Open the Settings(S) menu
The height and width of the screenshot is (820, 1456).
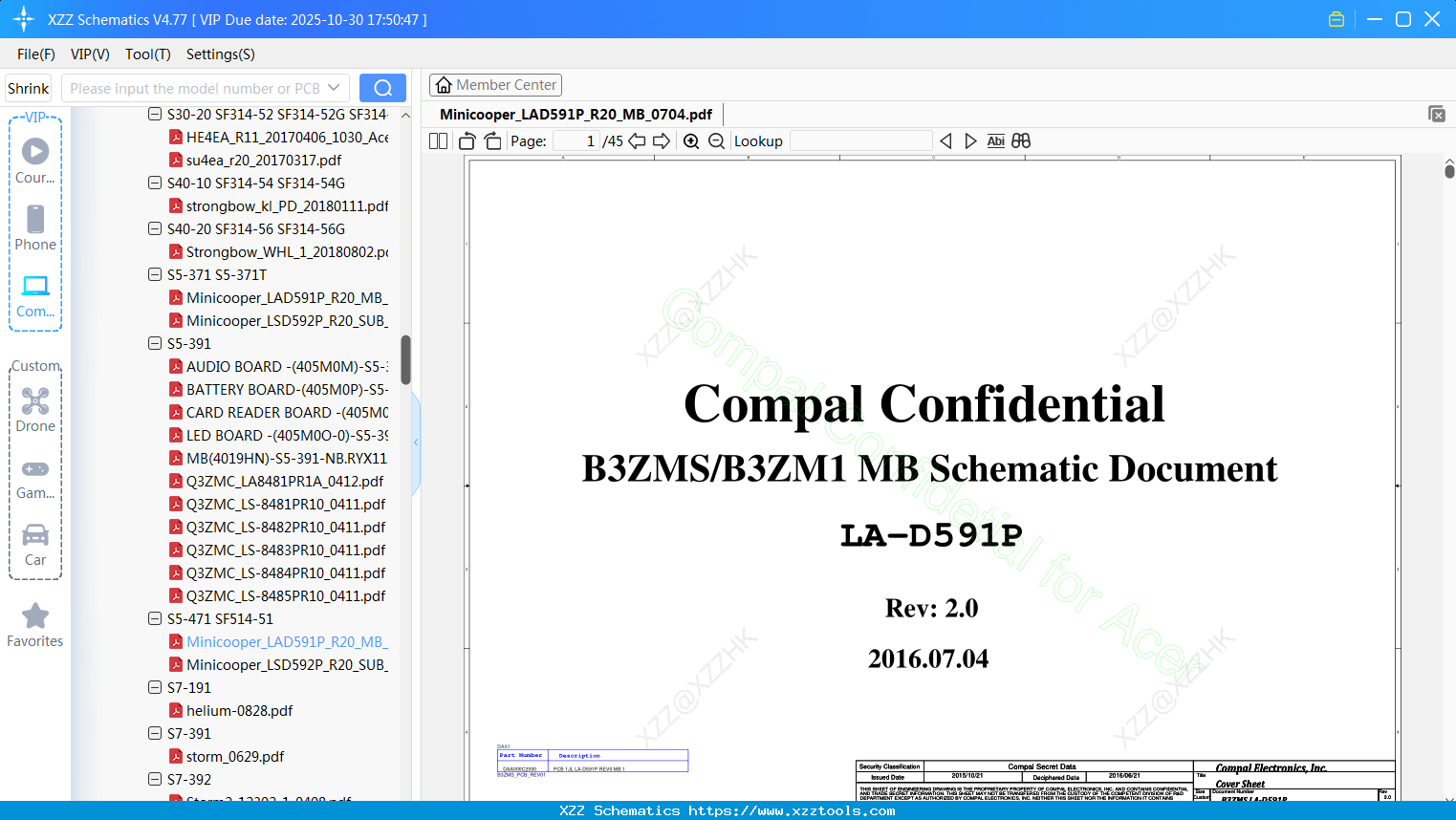pos(221,54)
